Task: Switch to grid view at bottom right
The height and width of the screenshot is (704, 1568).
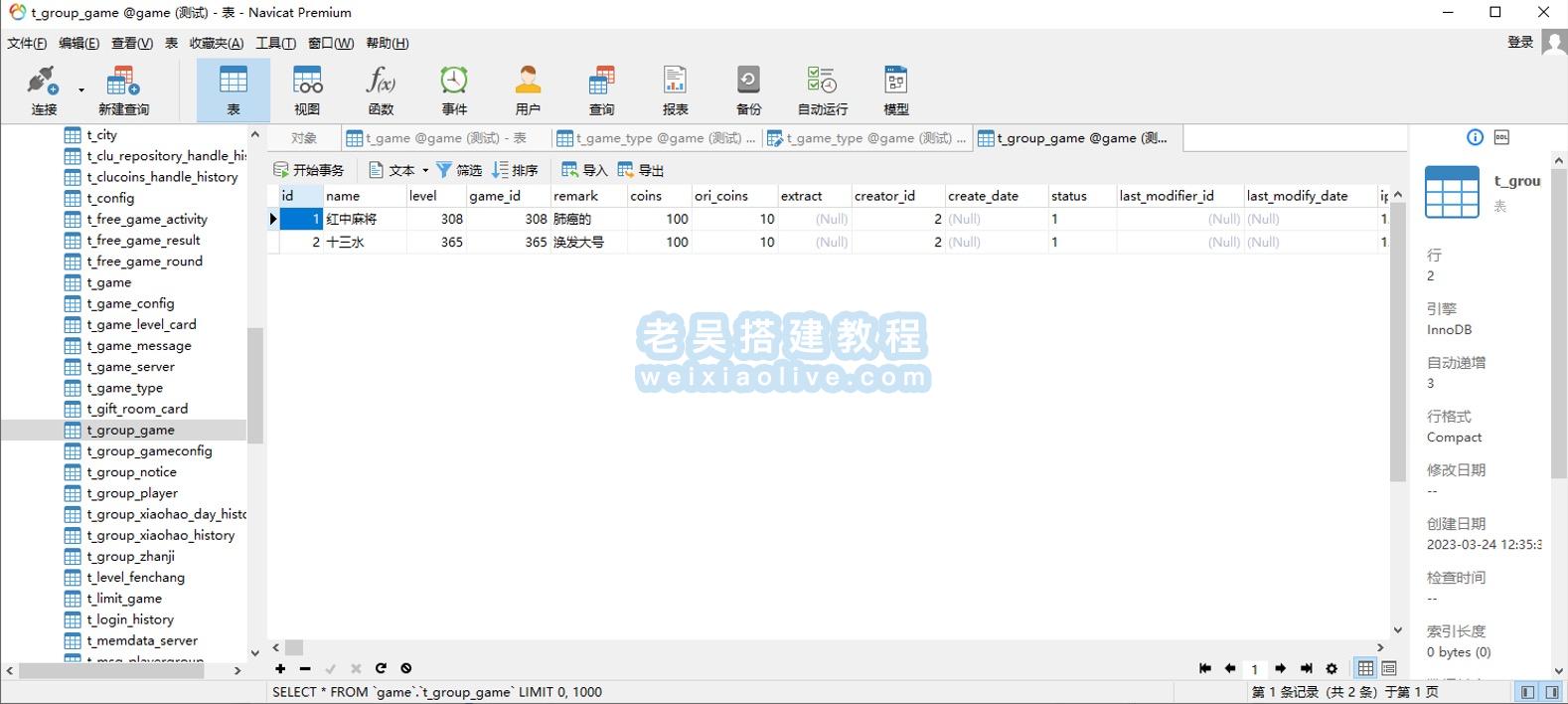Action: [x=1365, y=668]
